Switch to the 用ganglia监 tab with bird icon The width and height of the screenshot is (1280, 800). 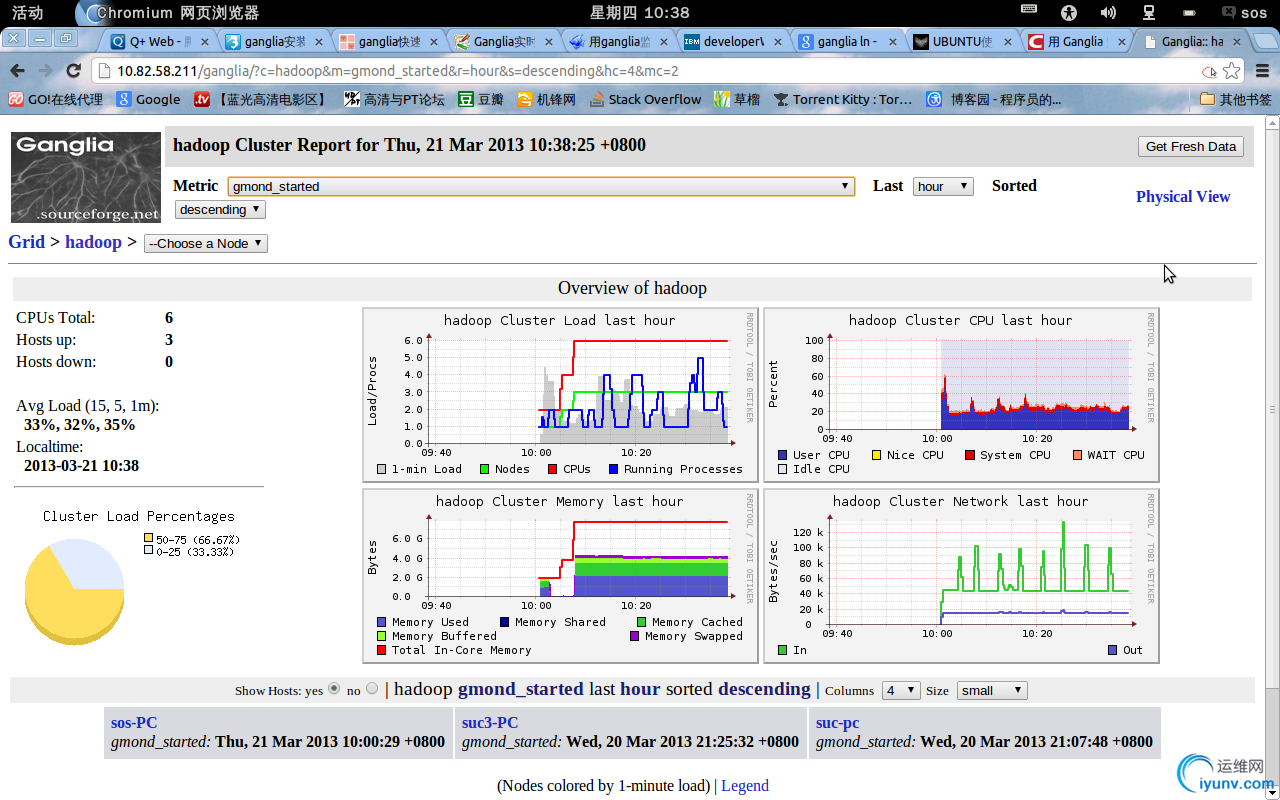coord(620,41)
